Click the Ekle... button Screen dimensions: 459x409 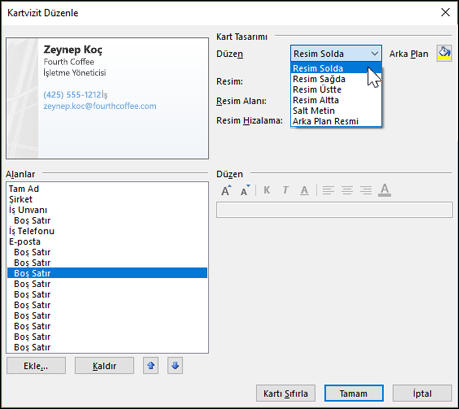coord(36,366)
